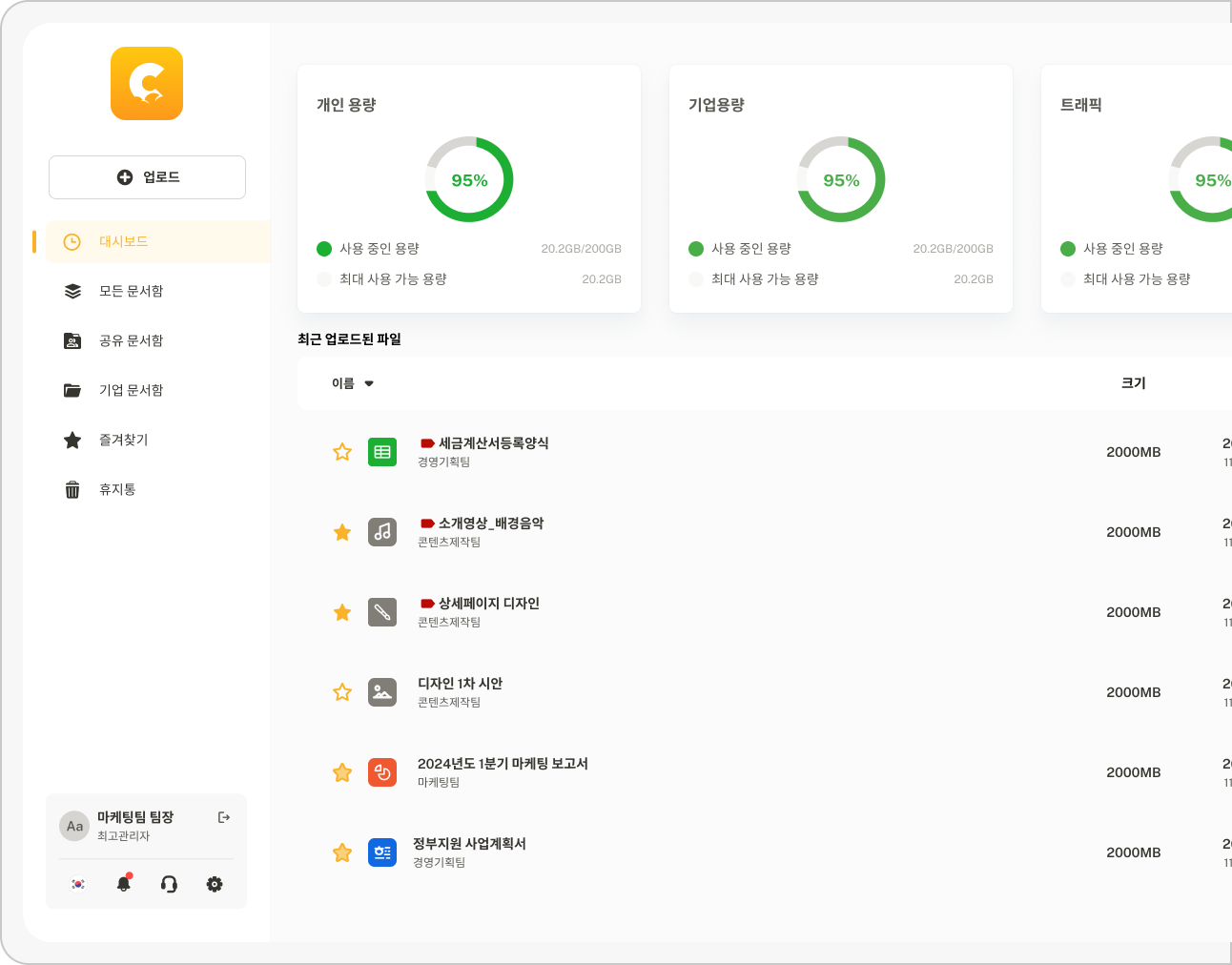Open 휴지통 trash in sidebar
The width and height of the screenshot is (1232, 965).
[117, 489]
